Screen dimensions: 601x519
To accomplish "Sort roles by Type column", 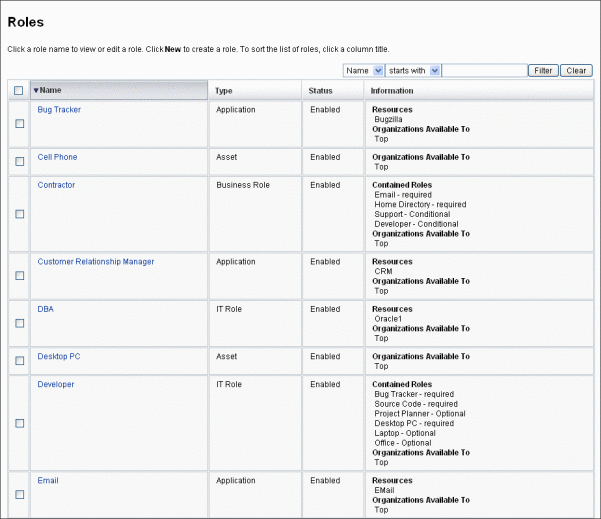I will [223, 91].
